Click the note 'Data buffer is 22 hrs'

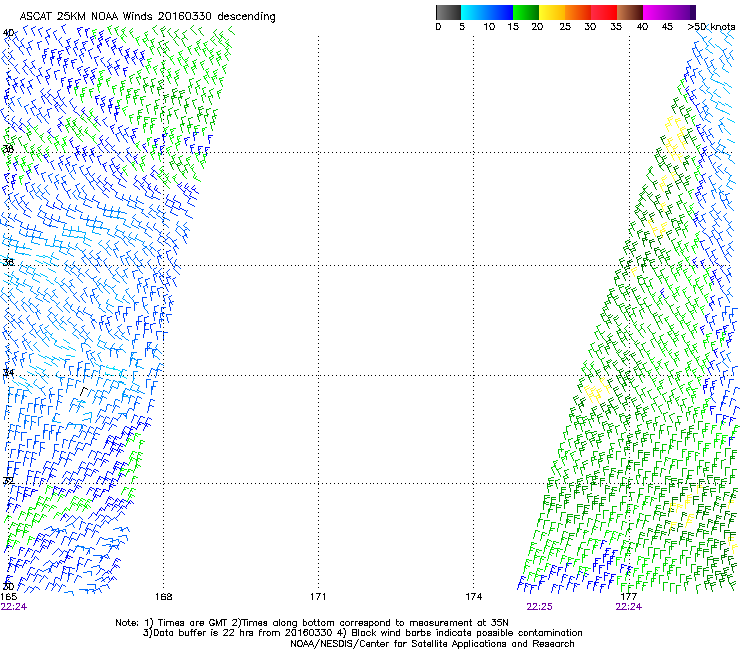(204, 633)
